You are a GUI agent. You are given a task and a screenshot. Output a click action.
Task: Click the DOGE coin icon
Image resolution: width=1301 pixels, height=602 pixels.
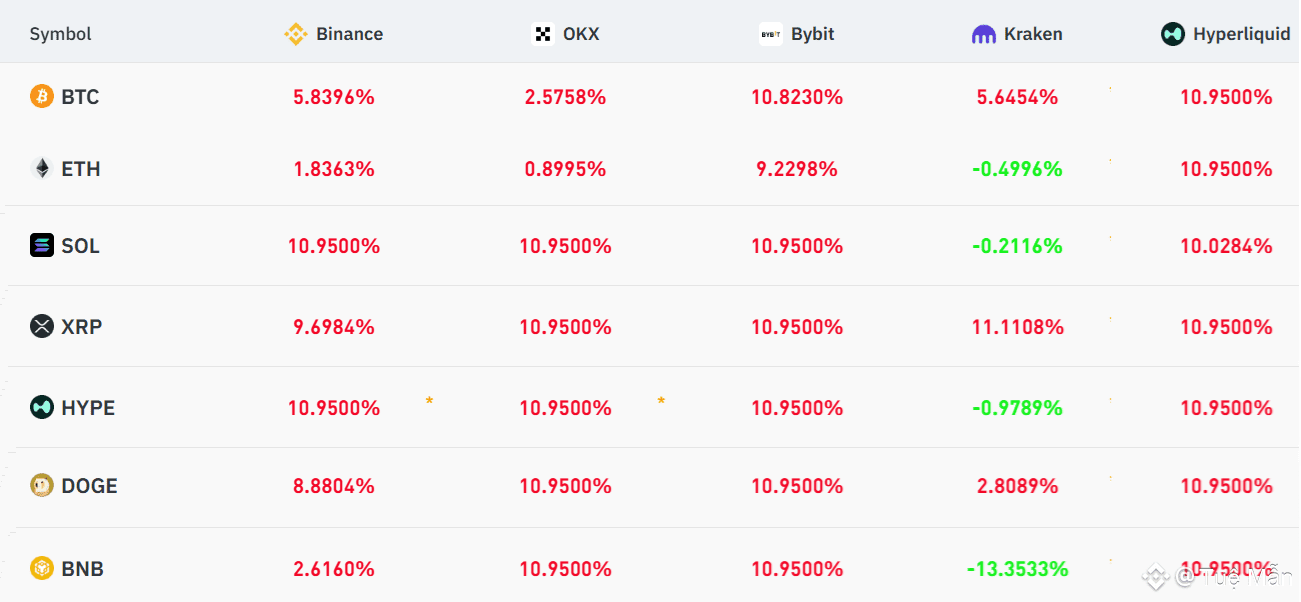[41, 486]
